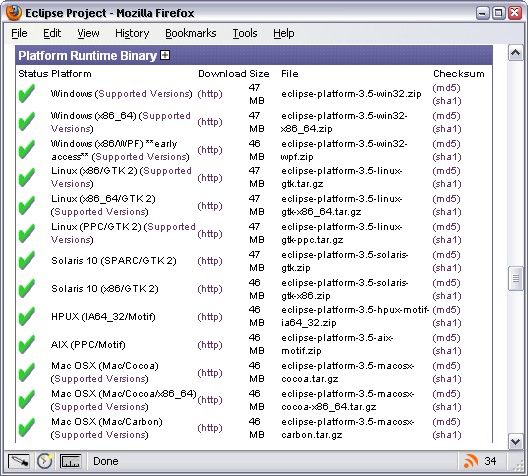Screen dimensions: 528x476
Task: Click the scrollbar up arrow
Action: 515,53
